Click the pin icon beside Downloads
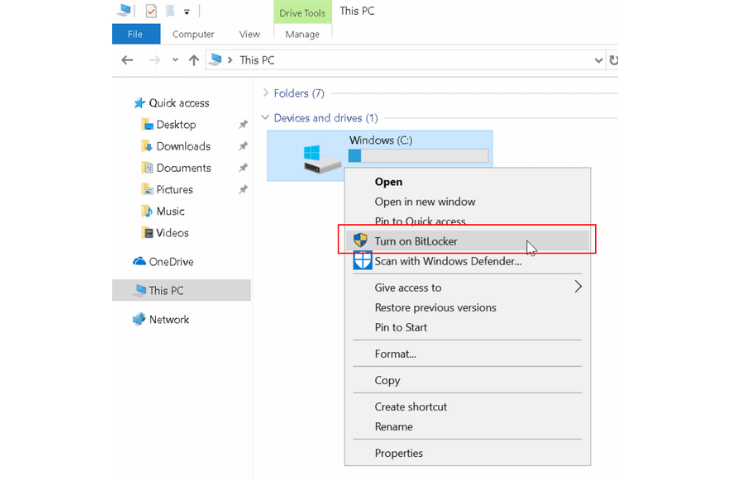The image size is (730, 480). tap(243, 146)
